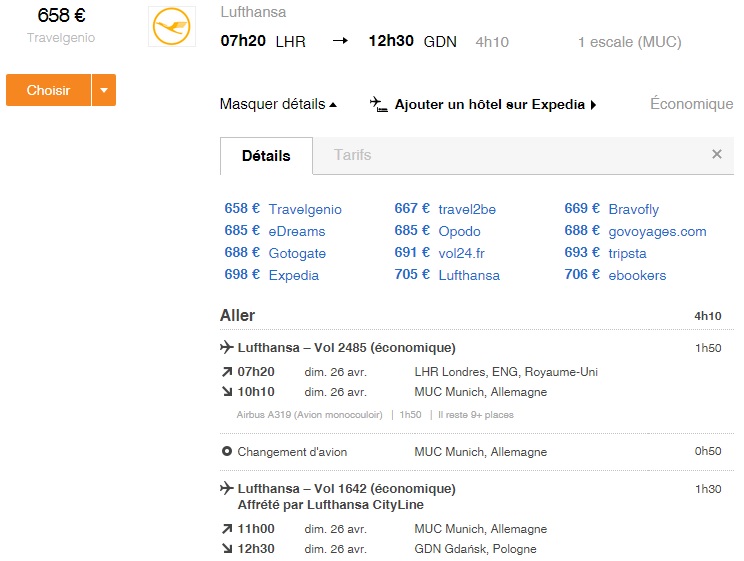Close the details panel with the X
The image size is (744, 561).
[717, 154]
